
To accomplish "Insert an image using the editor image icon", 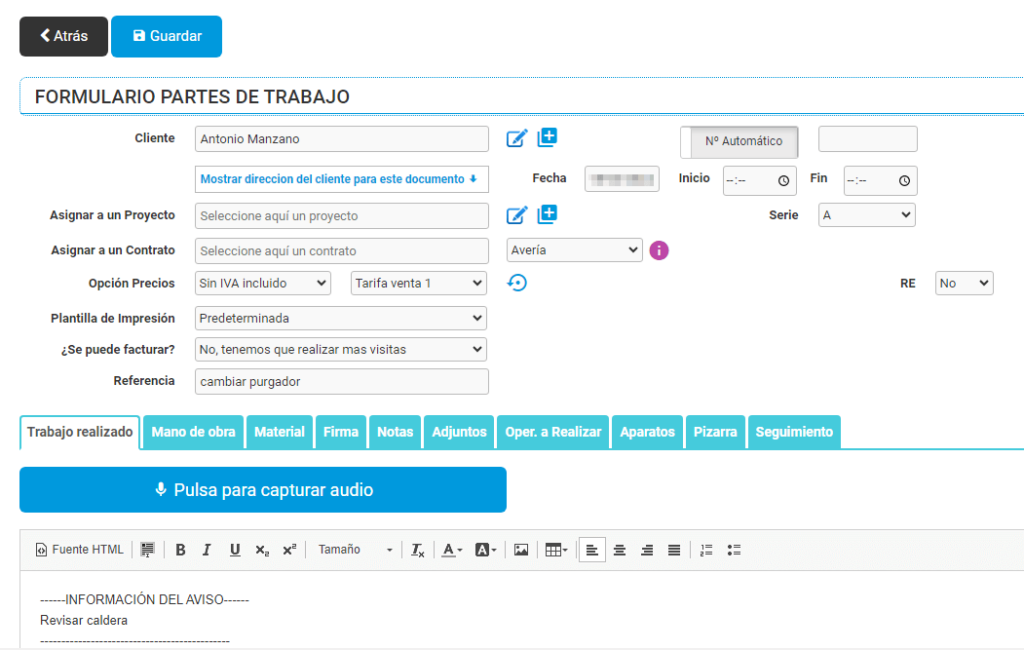I will coord(521,549).
